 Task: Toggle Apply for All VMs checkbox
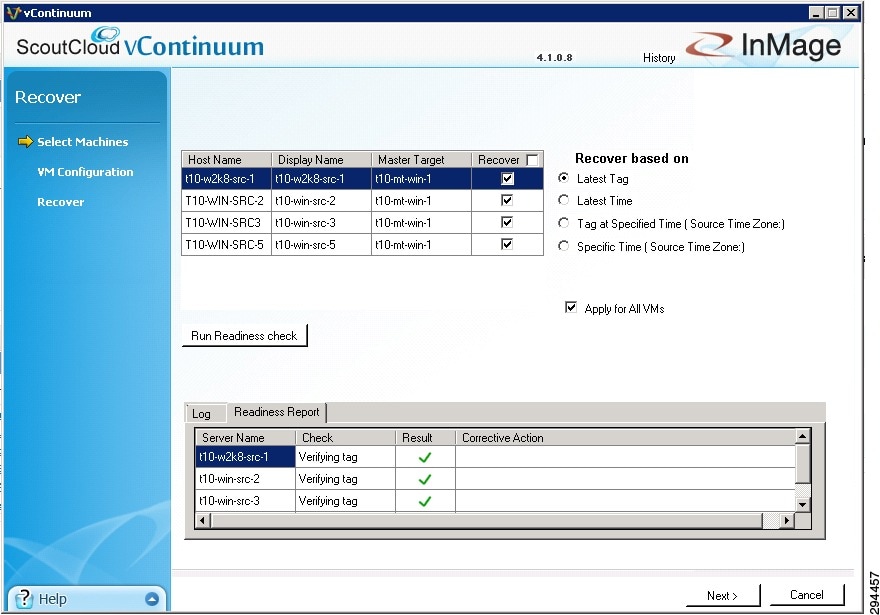(571, 308)
